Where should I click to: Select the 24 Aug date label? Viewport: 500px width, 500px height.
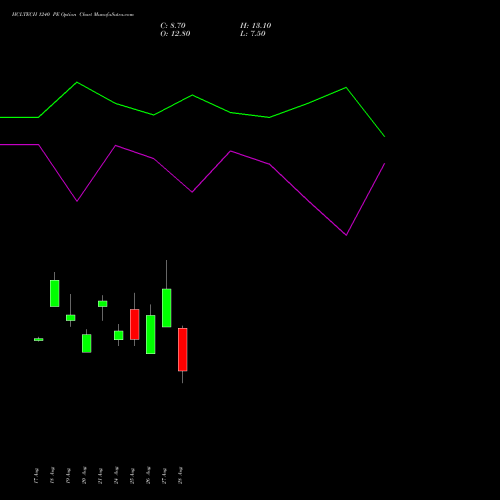pos(116,476)
